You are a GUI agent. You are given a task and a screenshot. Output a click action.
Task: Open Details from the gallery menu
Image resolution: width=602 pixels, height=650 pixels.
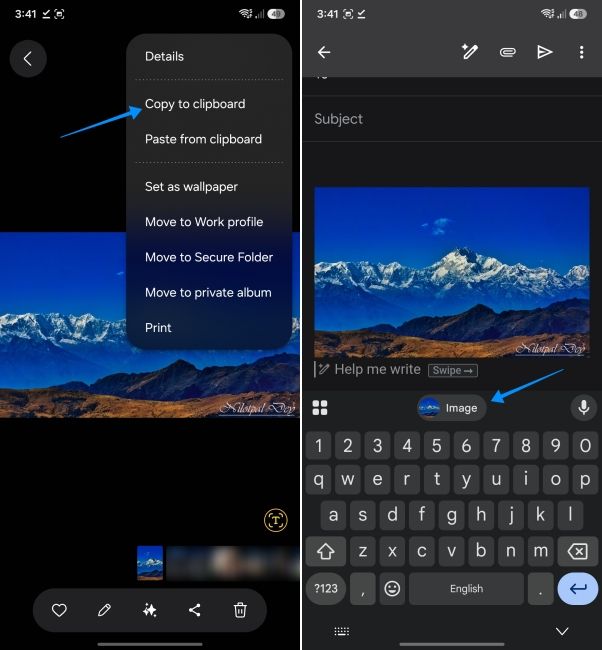tap(164, 56)
